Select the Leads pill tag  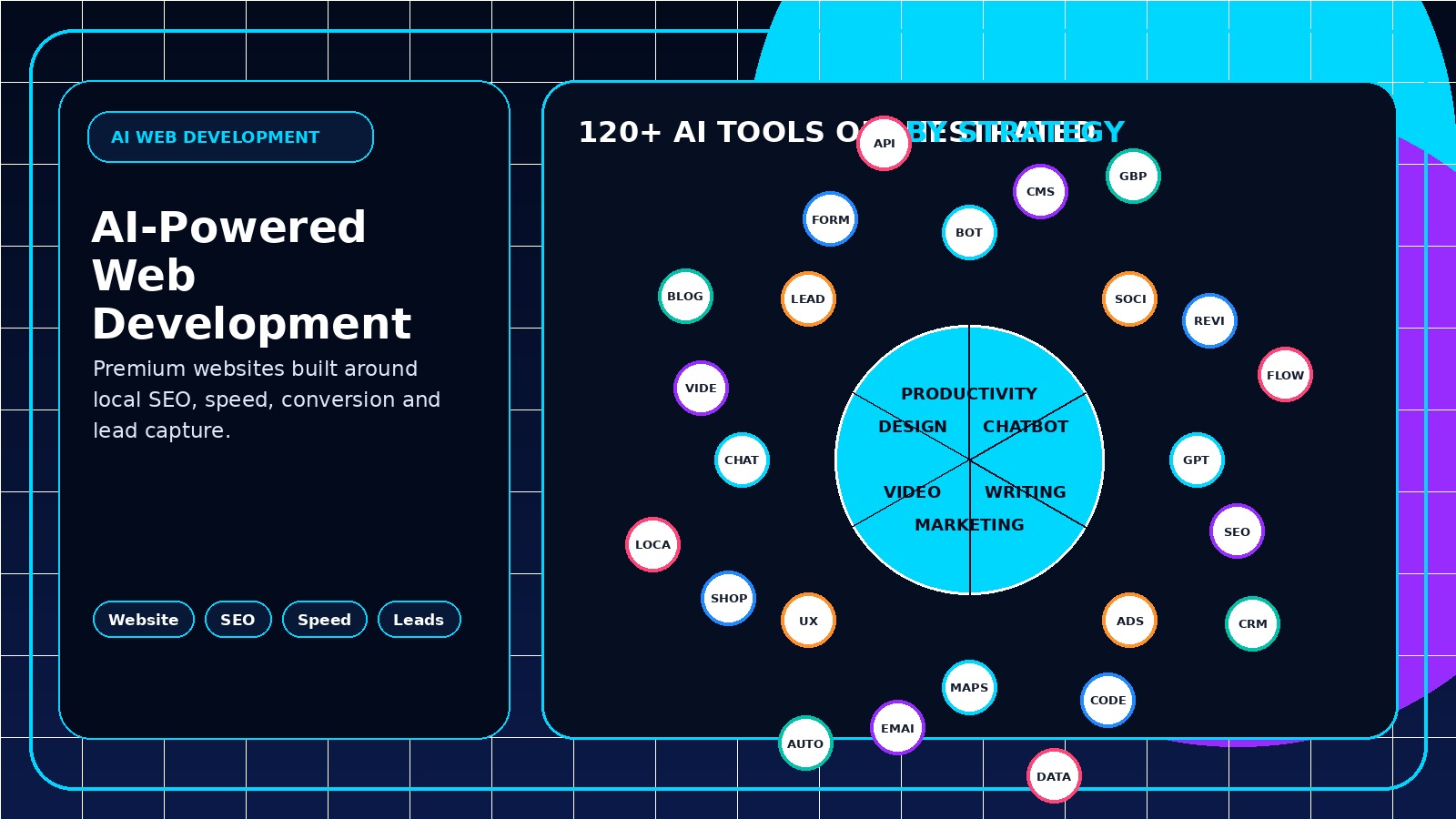420,620
